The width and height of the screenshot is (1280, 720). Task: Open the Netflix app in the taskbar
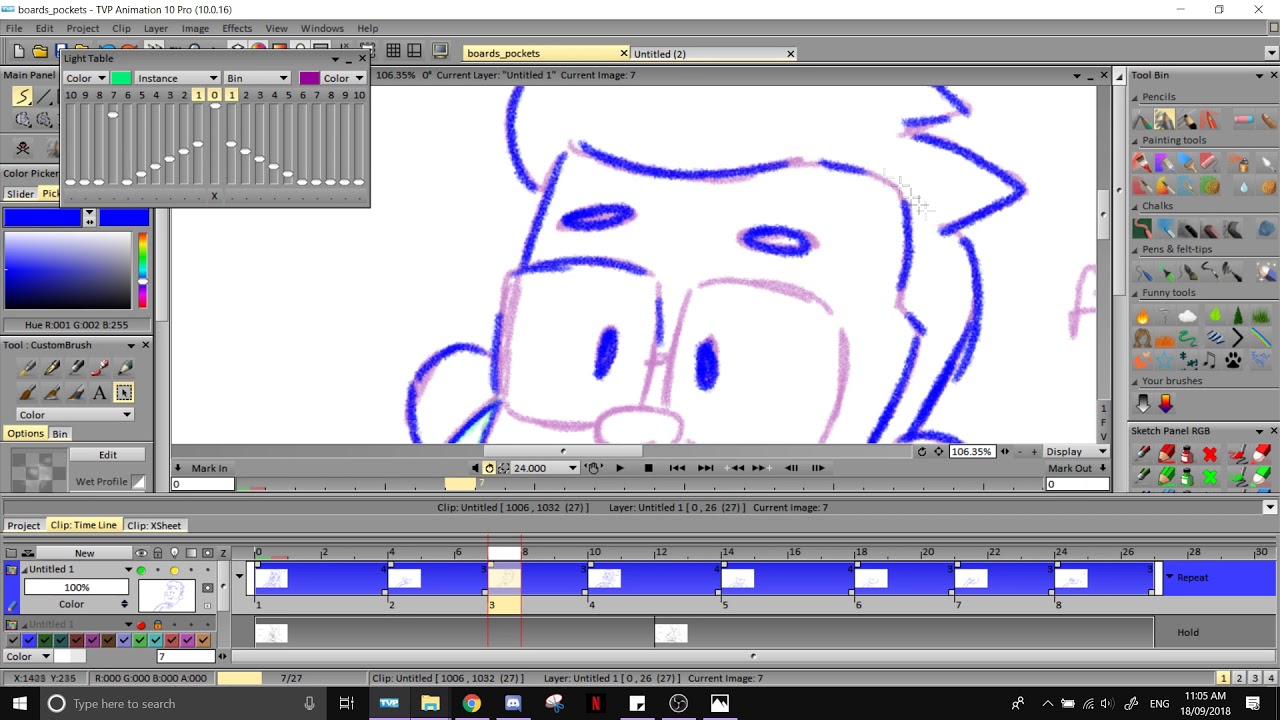click(596, 703)
